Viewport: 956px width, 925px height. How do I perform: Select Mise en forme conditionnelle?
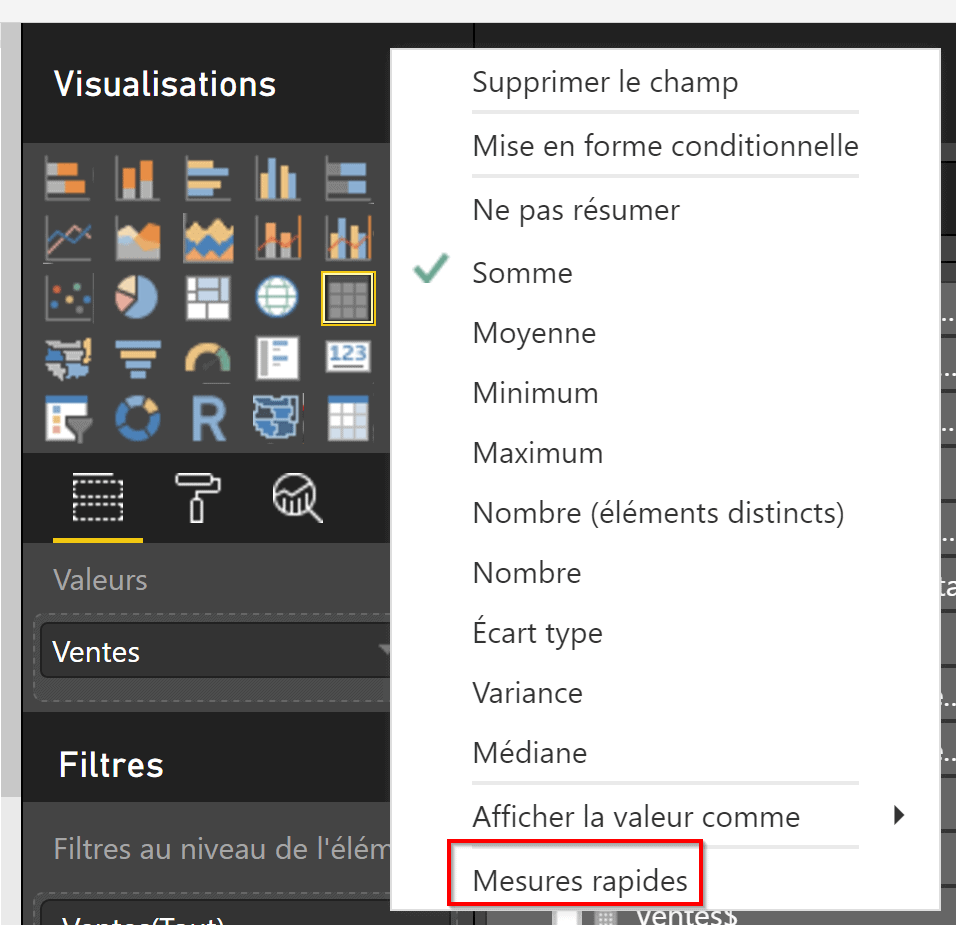(x=665, y=146)
